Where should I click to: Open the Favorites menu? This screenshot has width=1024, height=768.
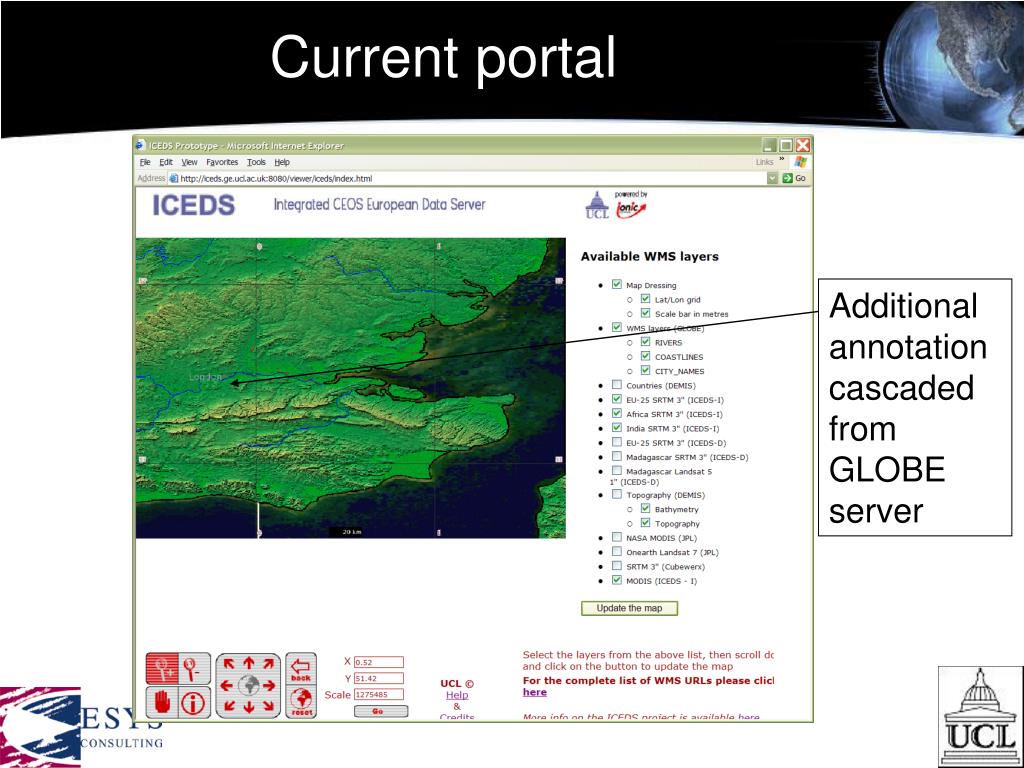tap(222, 162)
